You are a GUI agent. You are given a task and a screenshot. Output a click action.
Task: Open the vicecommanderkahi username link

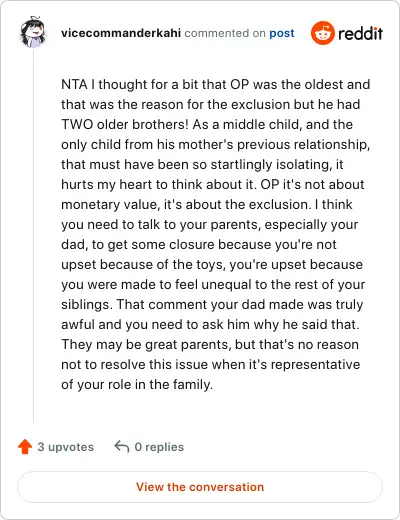point(121,33)
